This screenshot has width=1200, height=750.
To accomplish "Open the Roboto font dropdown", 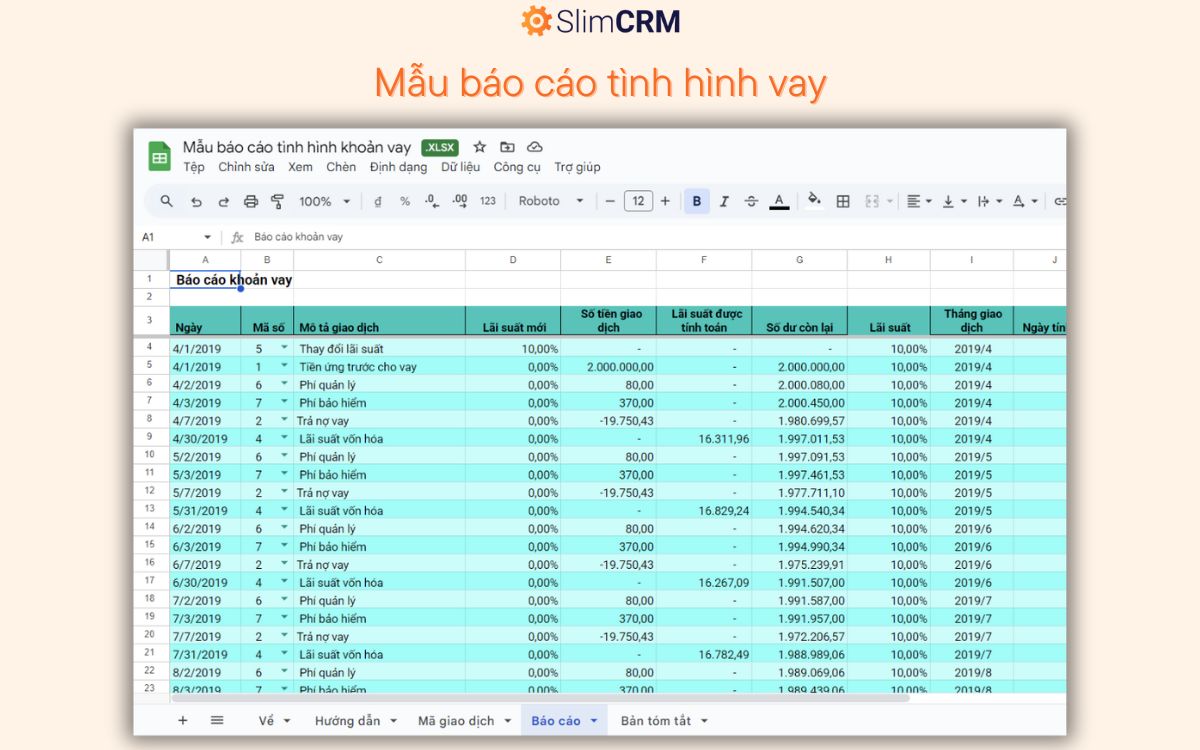I will click(550, 200).
